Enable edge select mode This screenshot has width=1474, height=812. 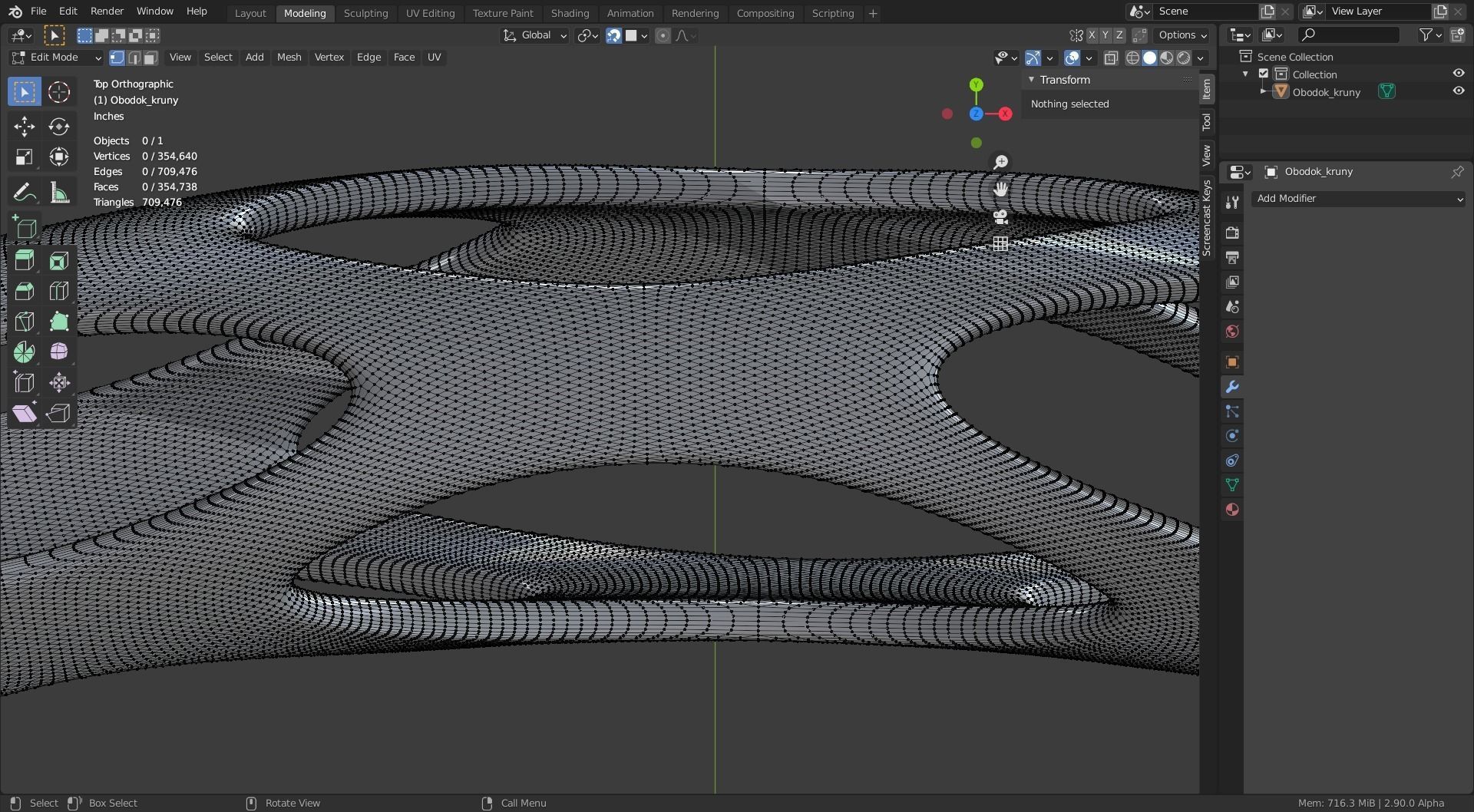point(134,58)
